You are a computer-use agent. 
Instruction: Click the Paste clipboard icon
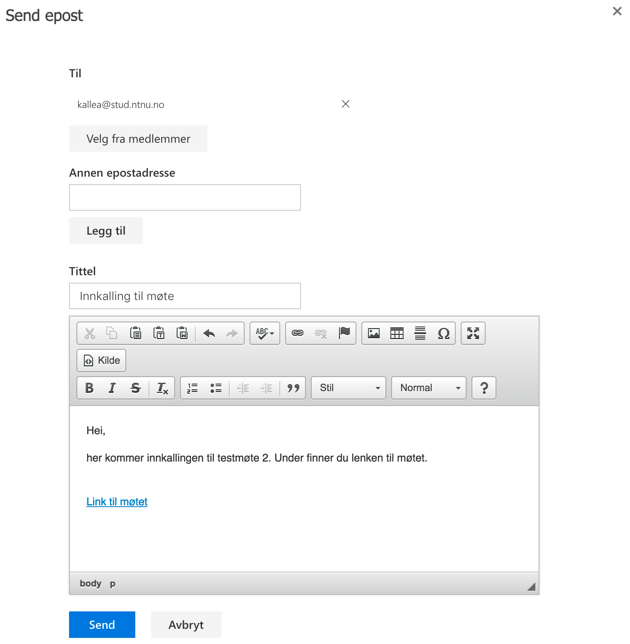(136, 333)
